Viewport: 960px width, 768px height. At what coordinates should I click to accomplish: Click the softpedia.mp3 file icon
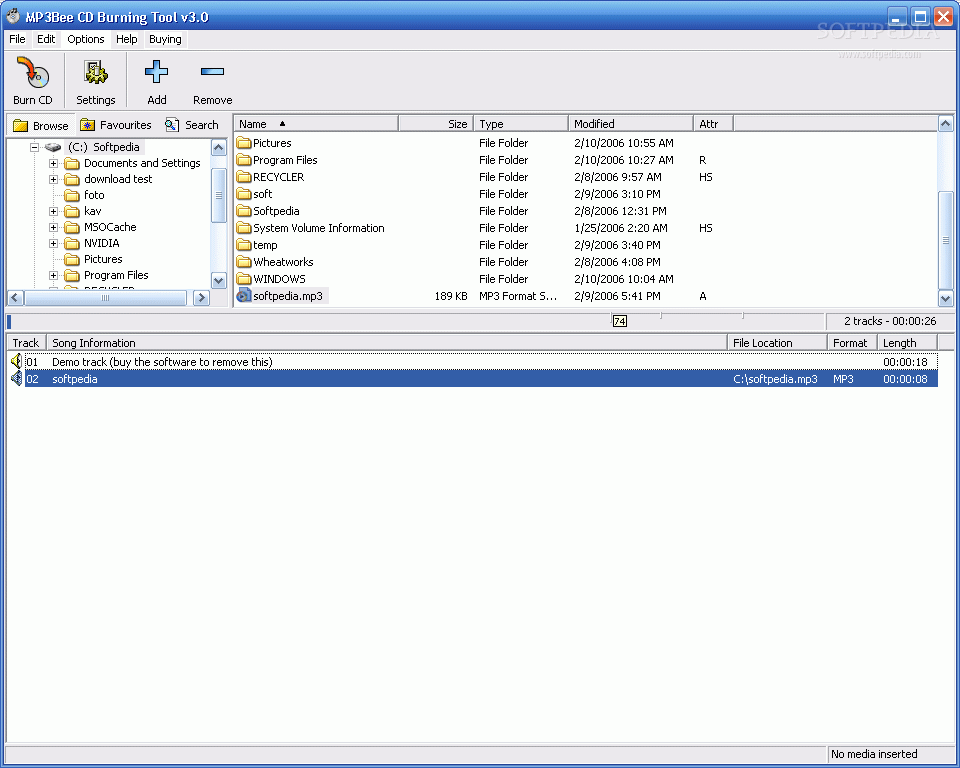pyautogui.click(x=244, y=296)
